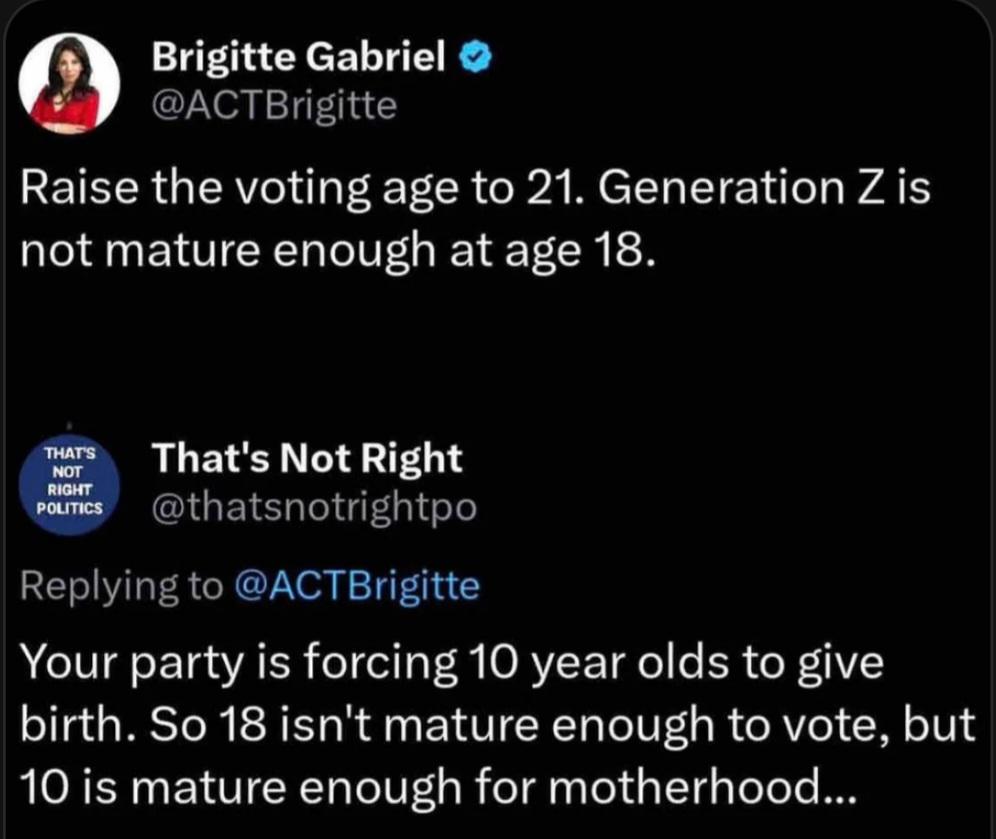This screenshot has width=996, height=839.
Task: Click the "Replying to" label
Action: pos(122,585)
